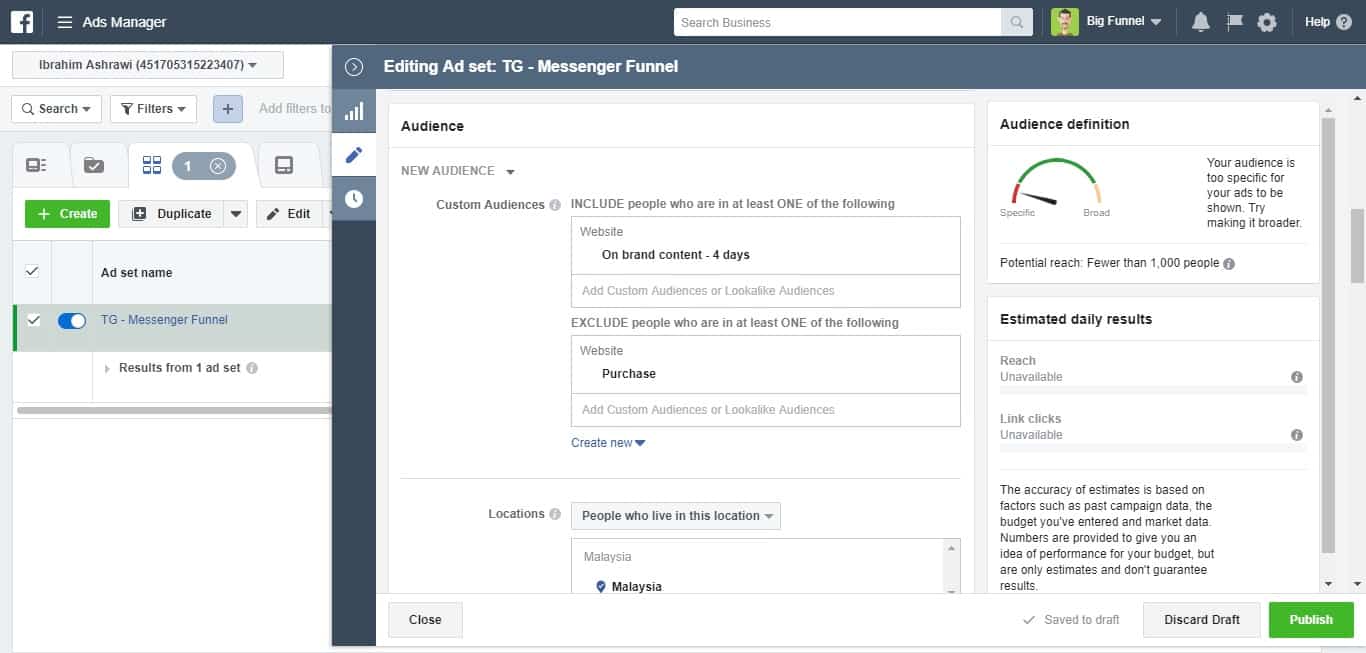Screen dimensions: 1366x653
Task: Click Discard Draft
Action: [1202, 620]
